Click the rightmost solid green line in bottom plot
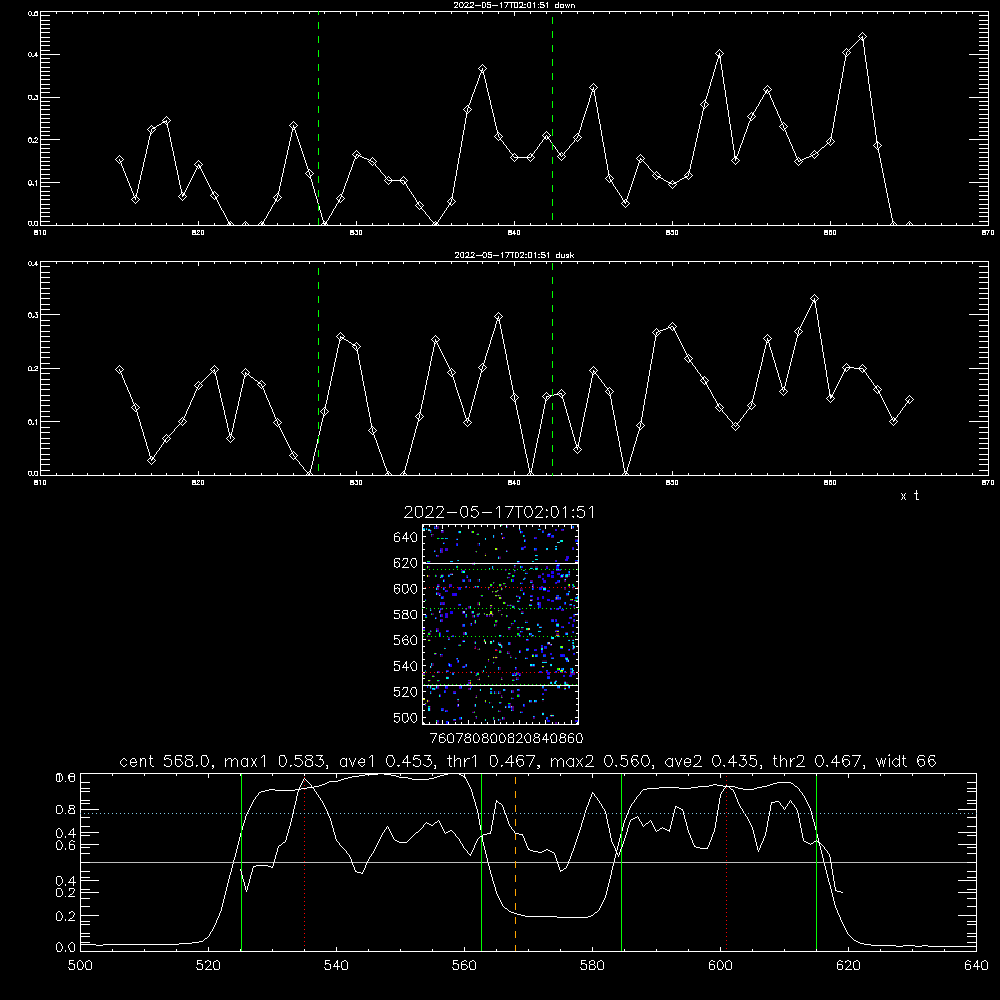The image size is (1000, 1000). coord(816,862)
